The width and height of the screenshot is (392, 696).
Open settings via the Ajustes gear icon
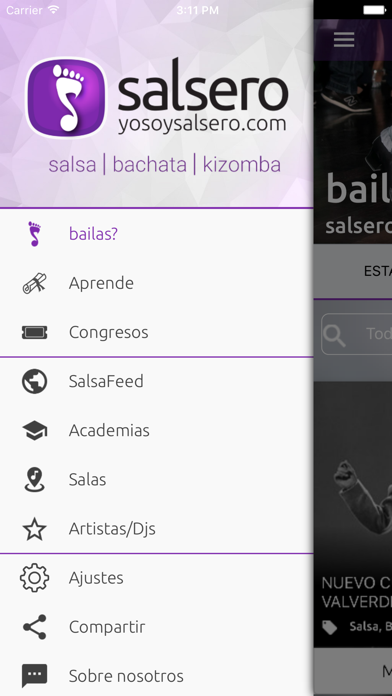coord(34,577)
